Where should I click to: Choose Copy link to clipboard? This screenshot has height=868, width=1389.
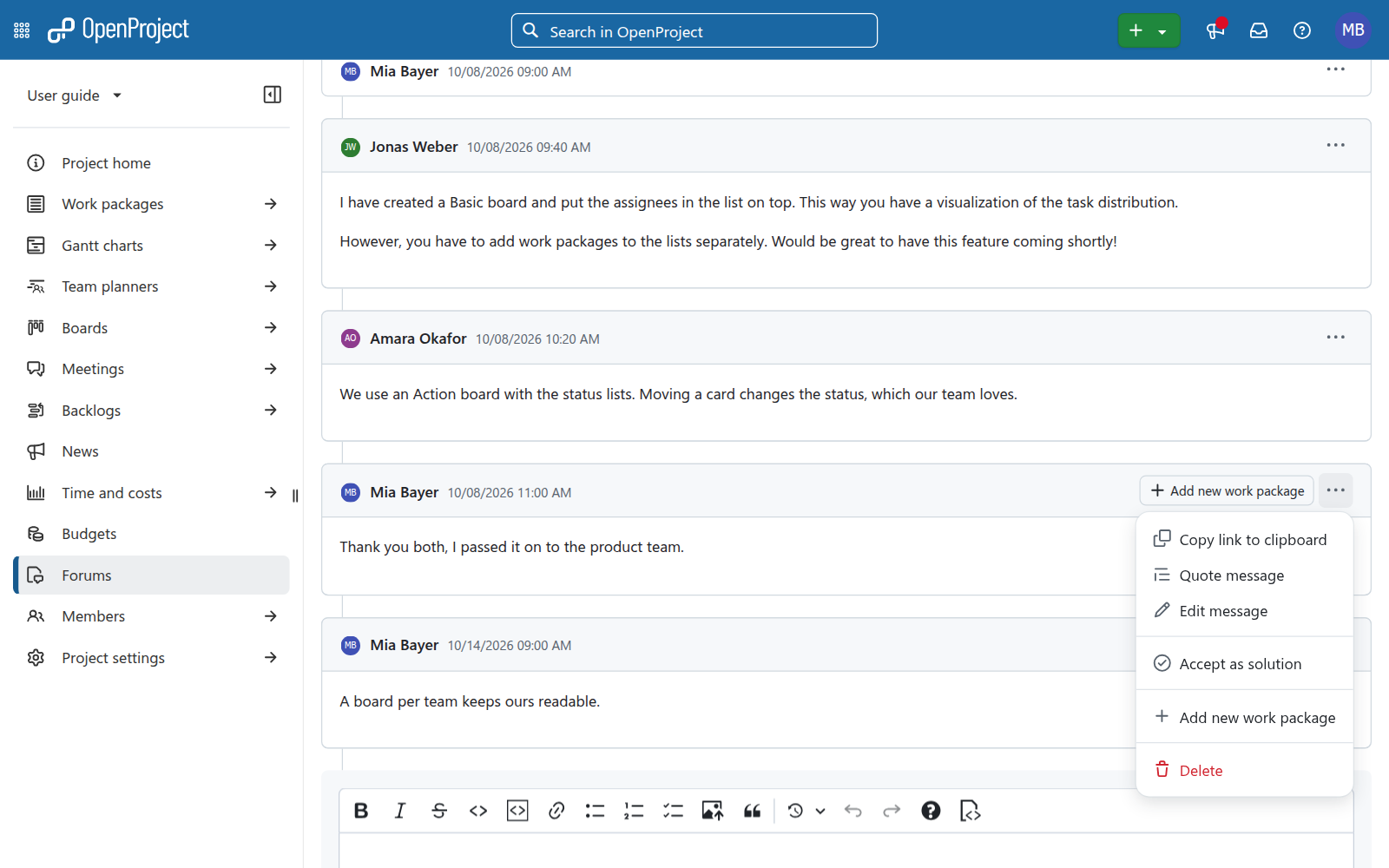pyautogui.click(x=1244, y=540)
